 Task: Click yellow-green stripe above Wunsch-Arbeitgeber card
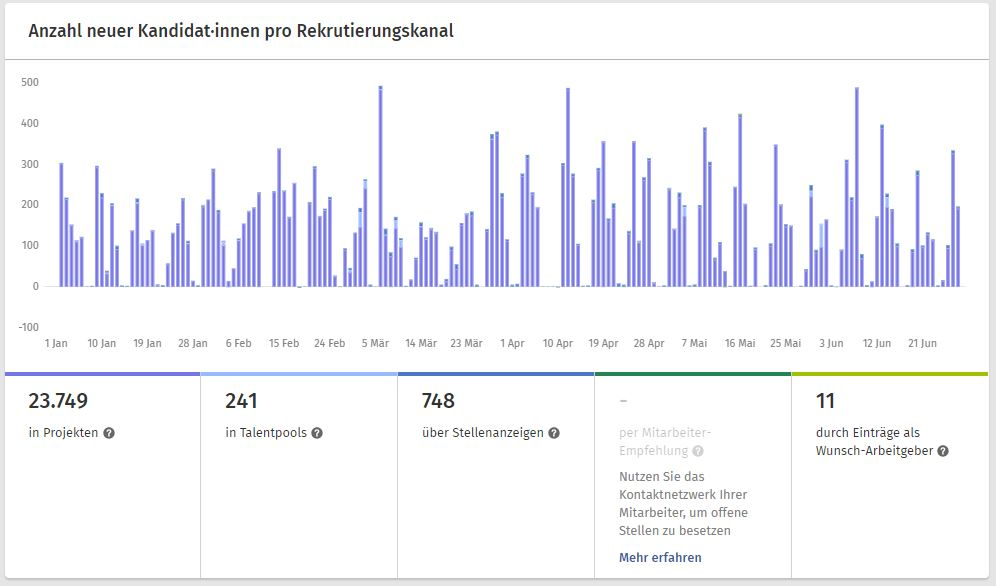tap(889, 375)
